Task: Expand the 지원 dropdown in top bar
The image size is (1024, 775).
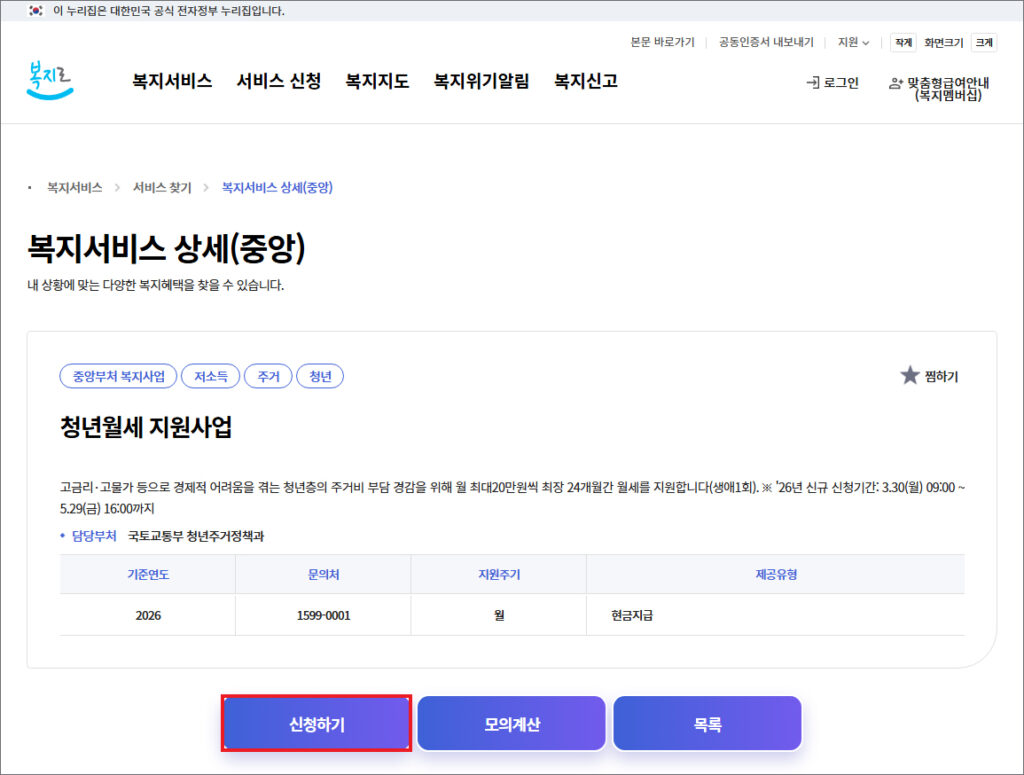Action: tap(853, 42)
